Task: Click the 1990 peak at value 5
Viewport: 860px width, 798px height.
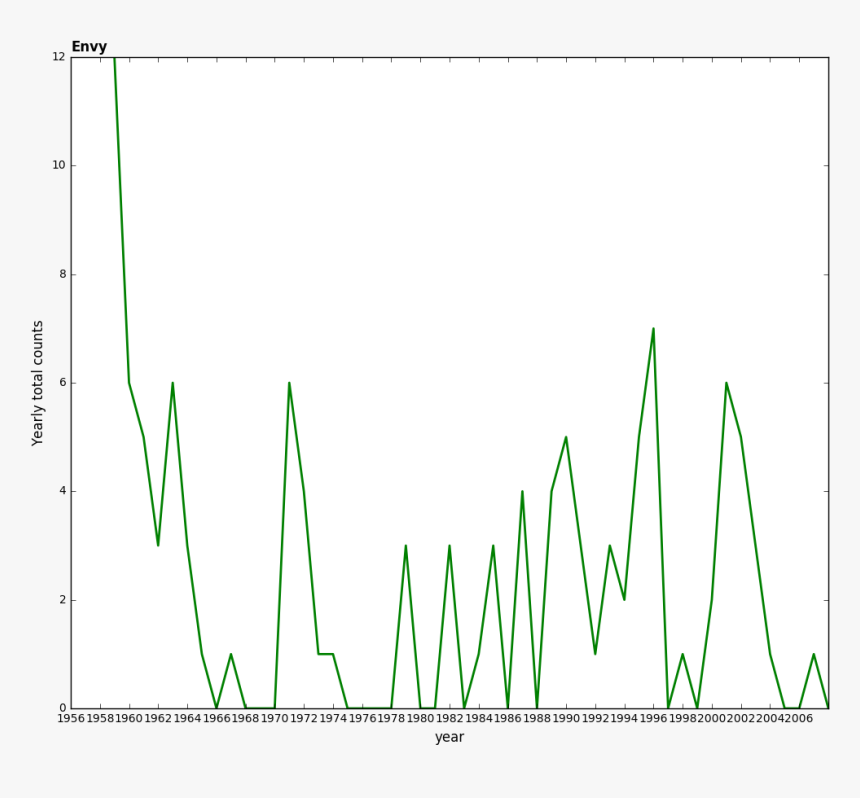Action: (x=566, y=437)
